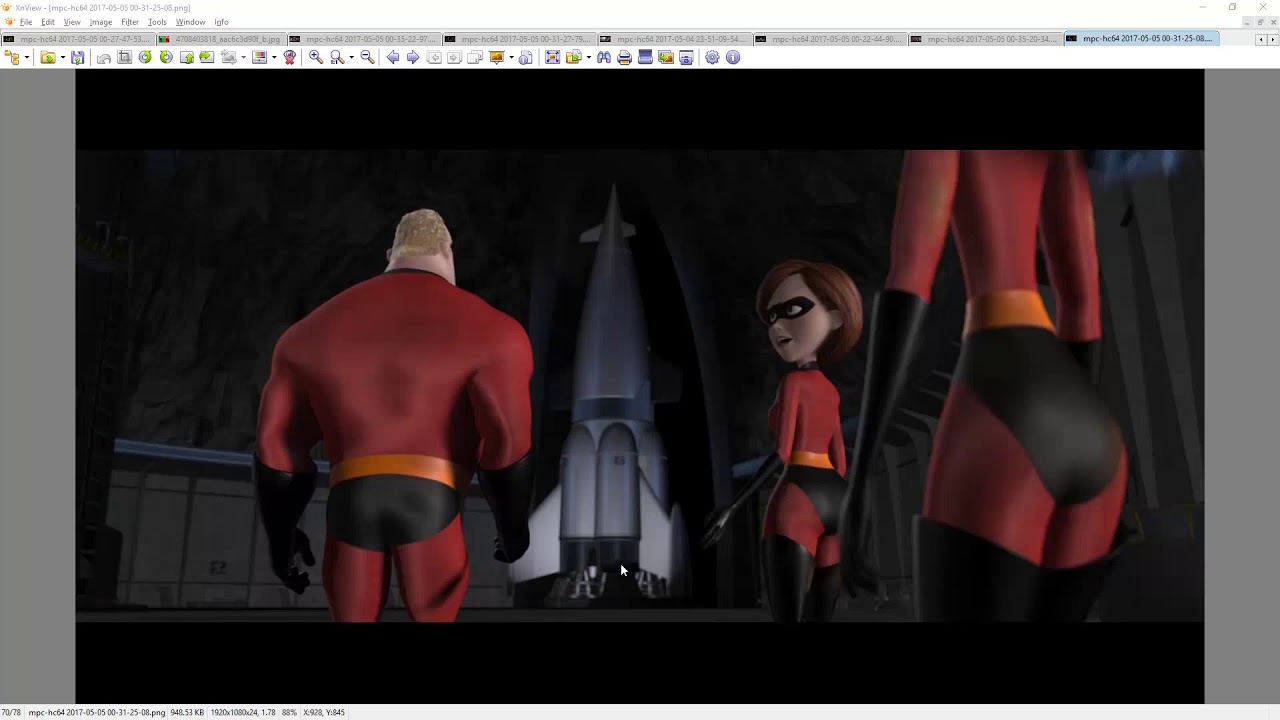The width and height of the screenshot is (1280, 720).
Task: Open the File menu
Action: [26, 22]
